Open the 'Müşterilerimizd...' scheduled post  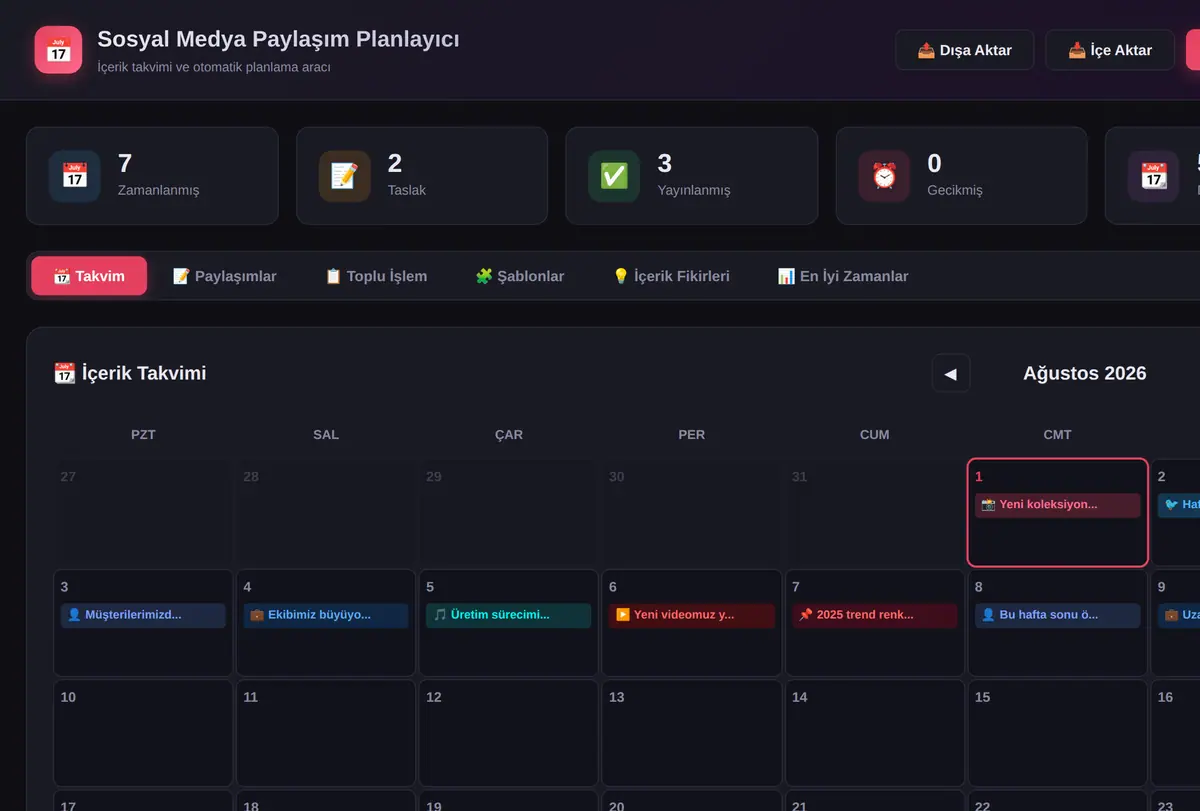click(x=143, y=615)
